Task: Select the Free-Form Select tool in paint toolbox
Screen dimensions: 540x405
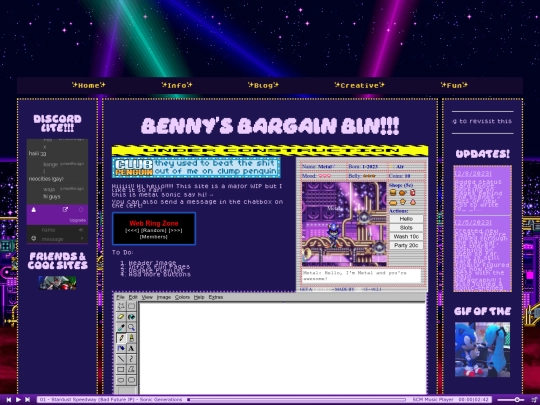Action: (121, 306)
